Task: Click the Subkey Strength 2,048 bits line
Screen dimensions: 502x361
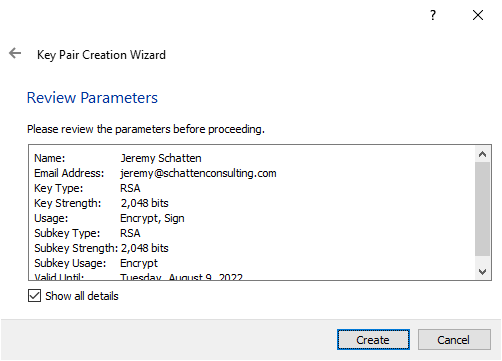Action: pyautogui.click(x=101, y=248)
